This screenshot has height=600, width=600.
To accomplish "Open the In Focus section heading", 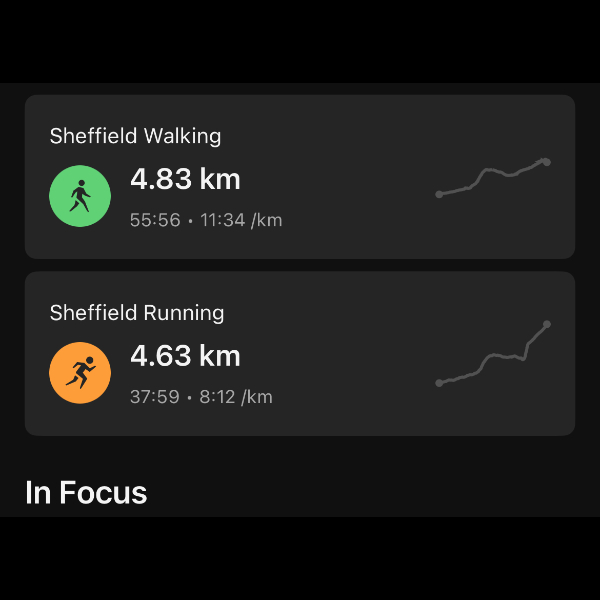I will point(86,493).
